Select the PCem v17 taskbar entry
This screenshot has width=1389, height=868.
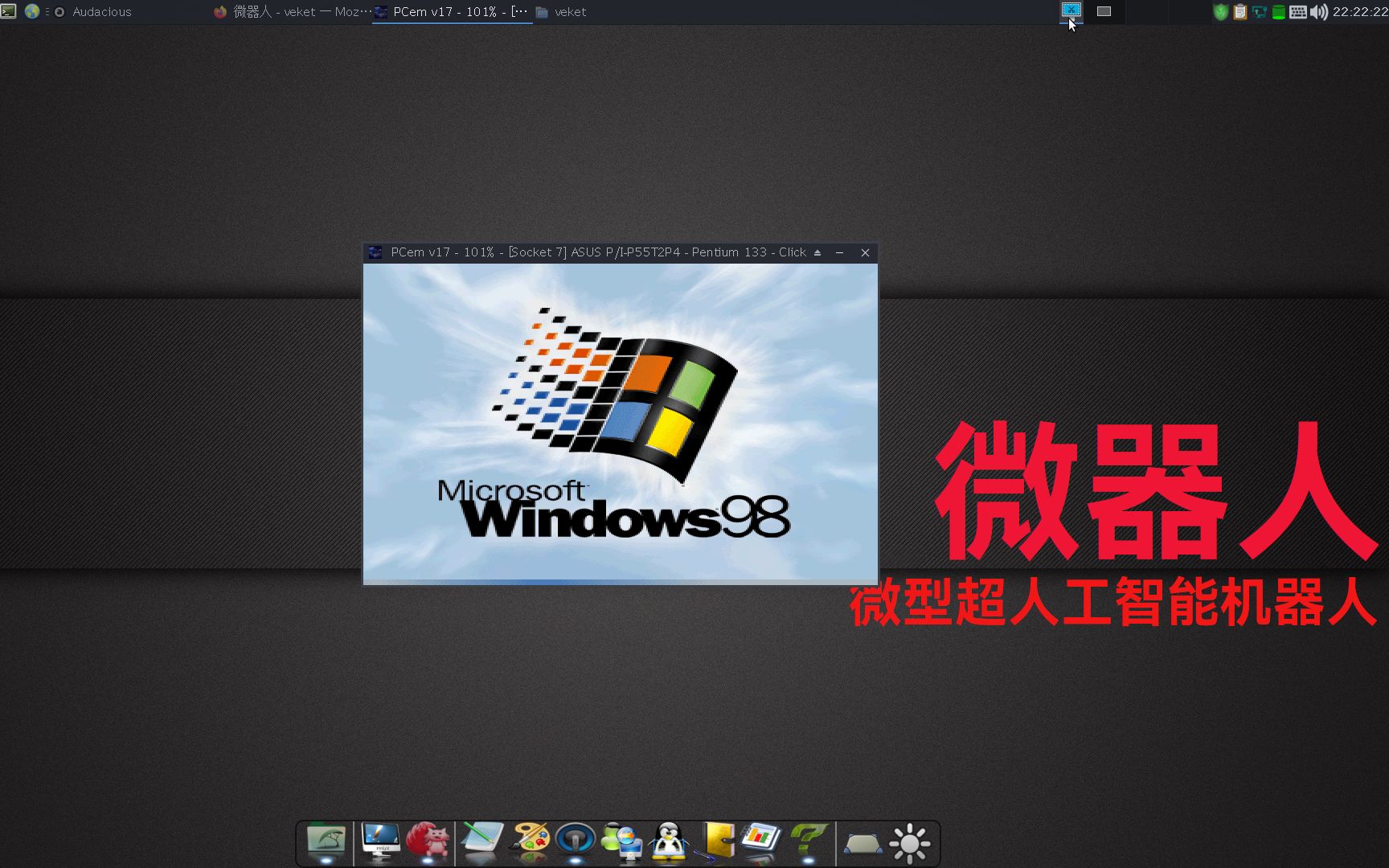[x=452, y=11]
